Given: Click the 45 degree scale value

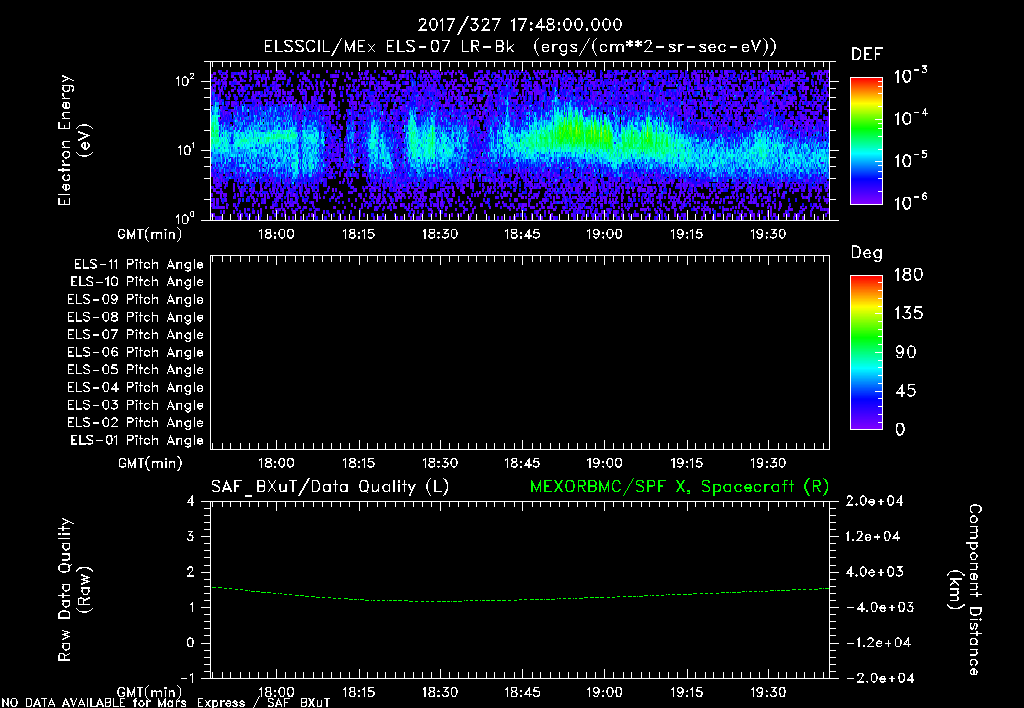Looking at the screenshot, I should tap(906, 391).
